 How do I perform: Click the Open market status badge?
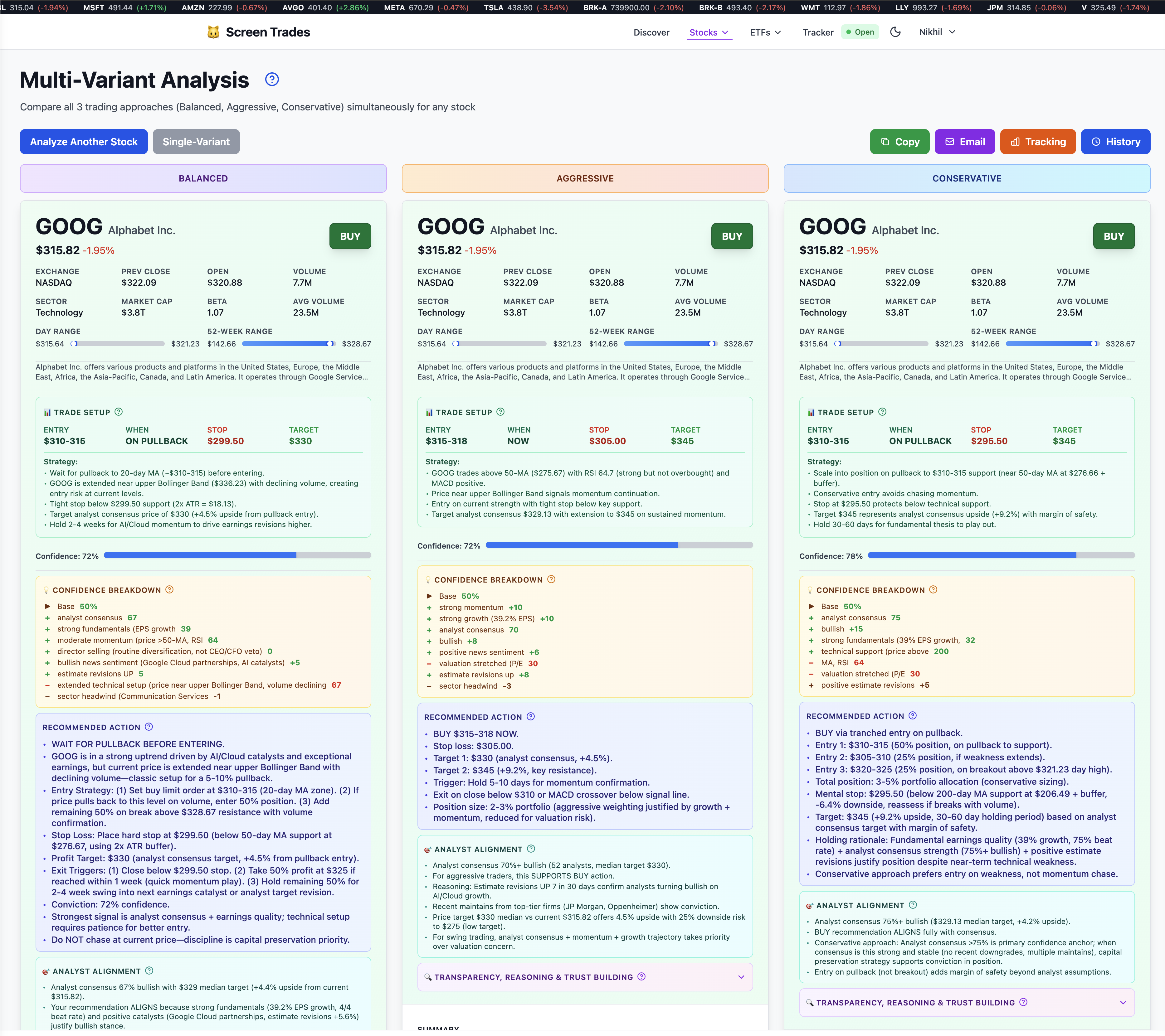(x=860, y=32)
